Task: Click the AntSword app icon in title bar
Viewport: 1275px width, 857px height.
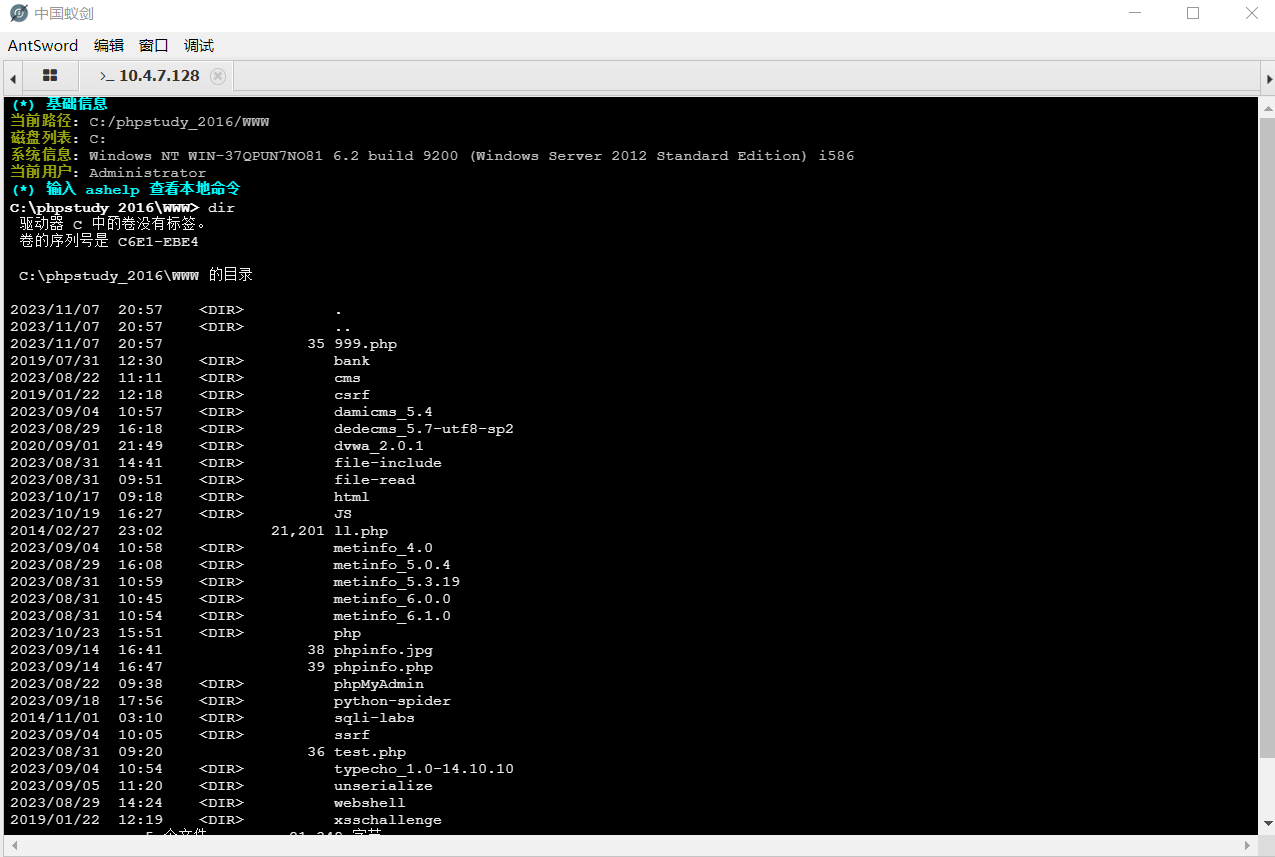Action: [18, 13]
